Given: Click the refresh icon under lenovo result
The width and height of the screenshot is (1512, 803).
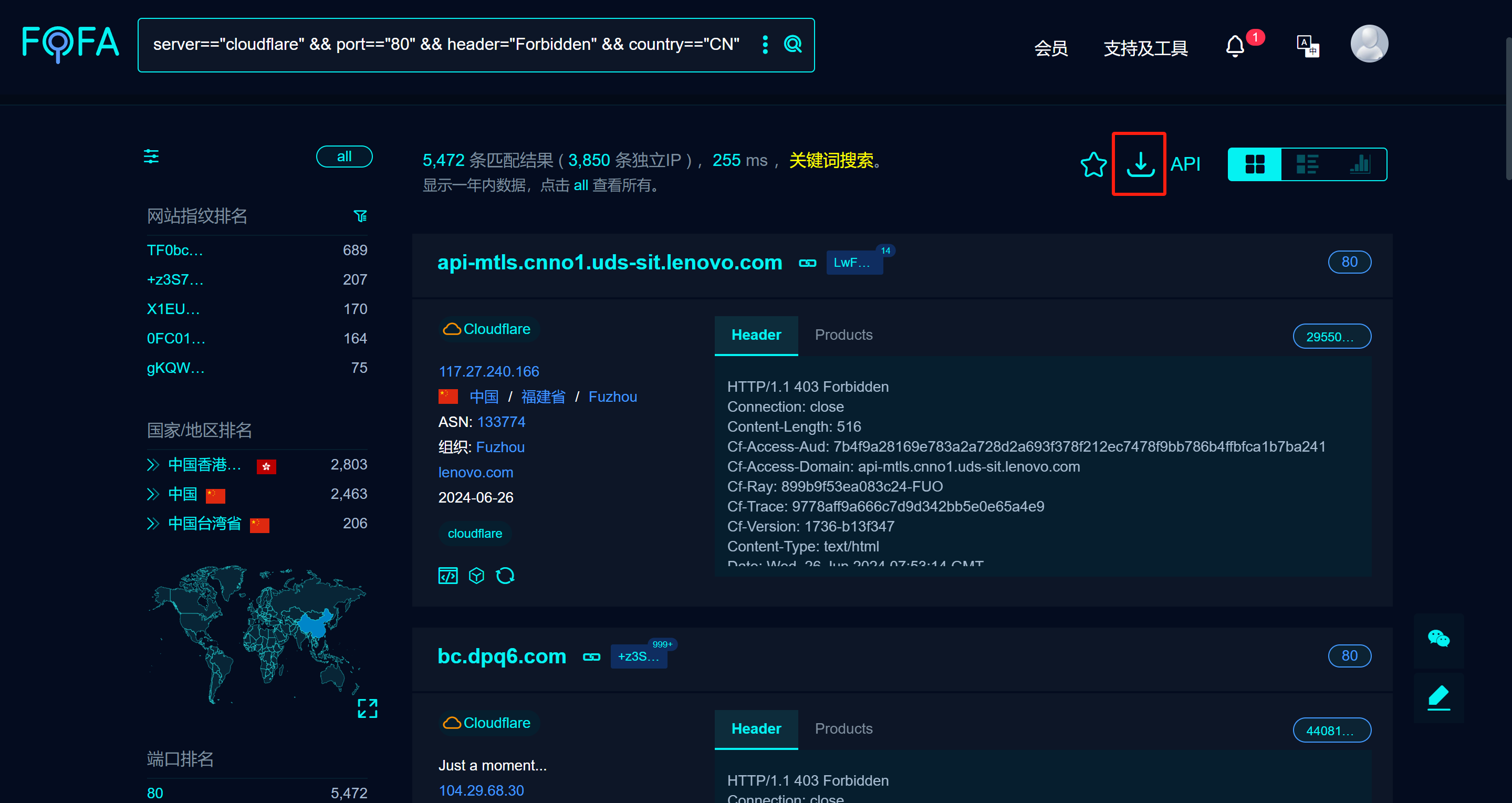Looking at the screenshot, I should coord(505,576).
